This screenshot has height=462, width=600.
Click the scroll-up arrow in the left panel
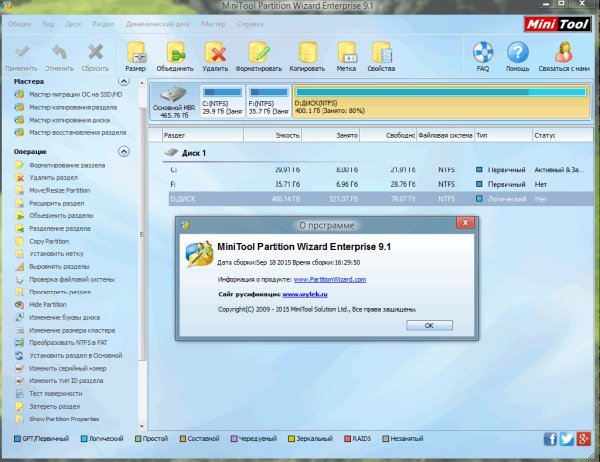pyautogui.click(x=142, y=82)
